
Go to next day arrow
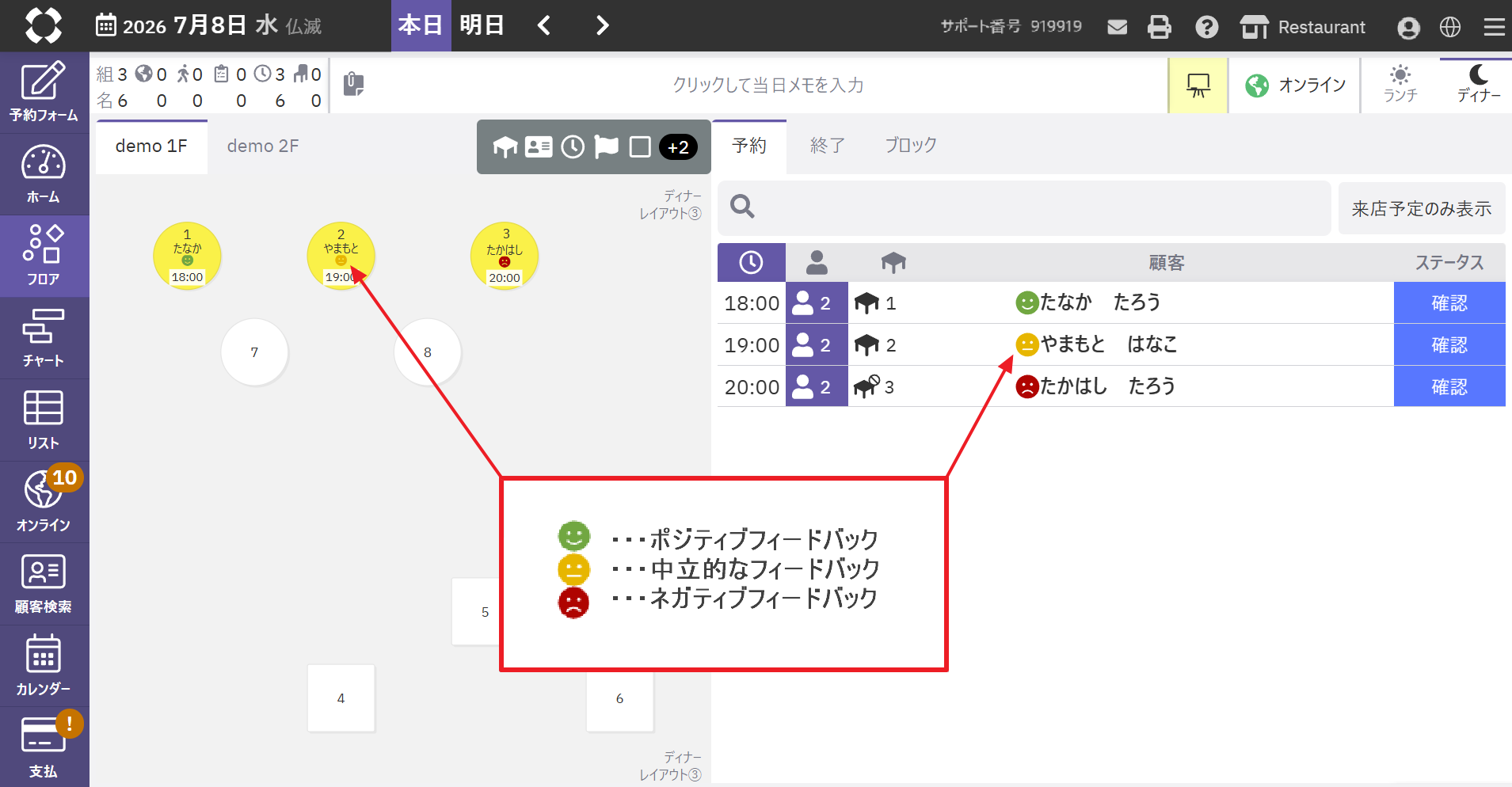(x=602, y=25)
